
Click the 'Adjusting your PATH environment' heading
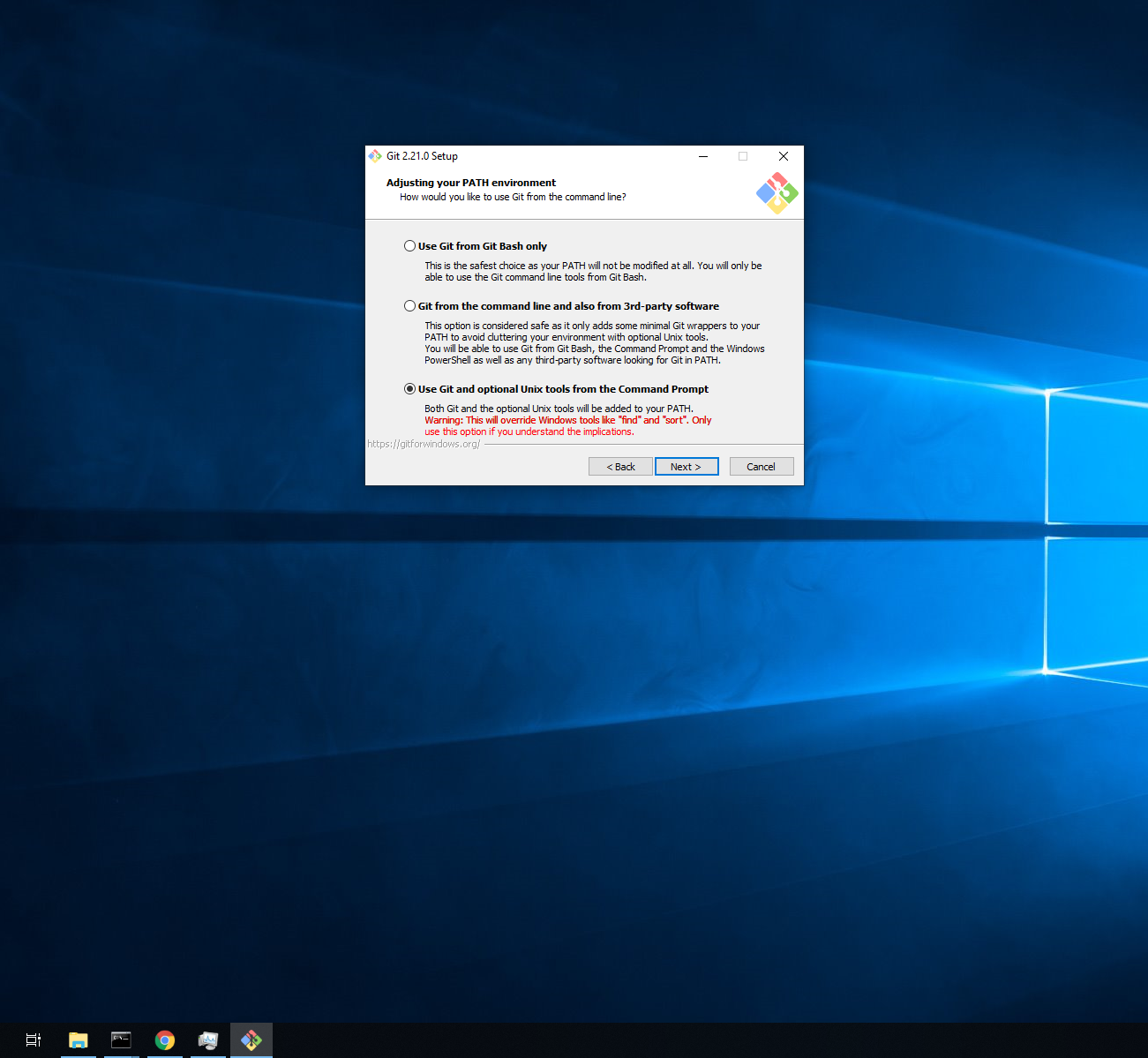click(471, 183)
